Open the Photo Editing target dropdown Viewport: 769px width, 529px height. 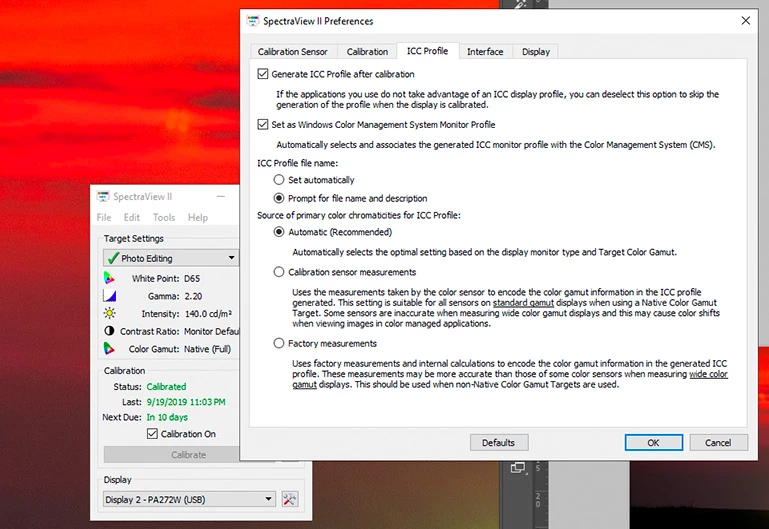(x=171, y=258)
